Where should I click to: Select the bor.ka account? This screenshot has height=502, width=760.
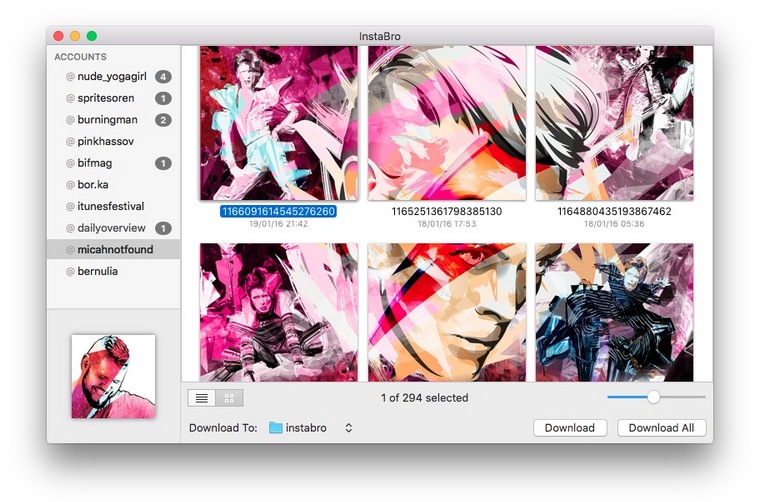point(114,185)
